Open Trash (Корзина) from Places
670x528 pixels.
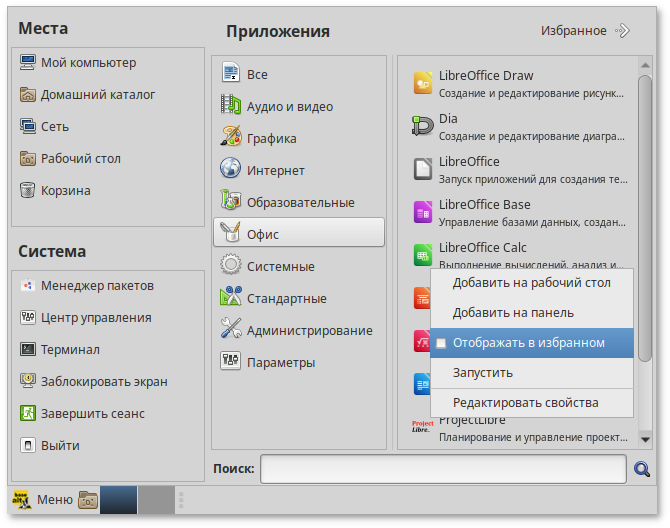[x=66, y=191]
